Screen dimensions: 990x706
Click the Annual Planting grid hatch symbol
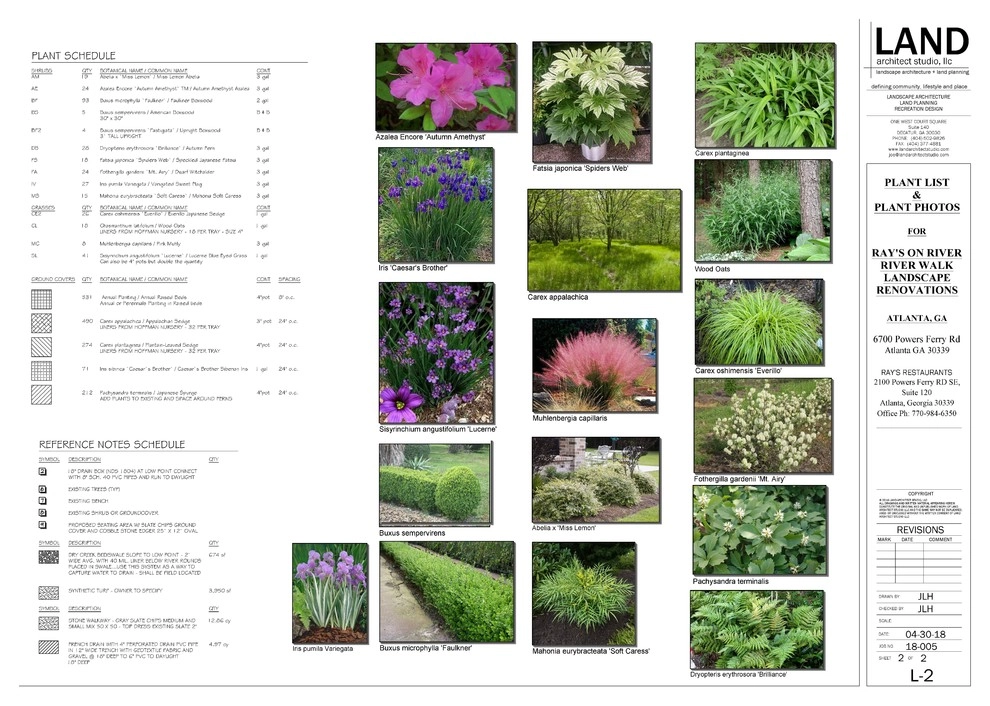click(x=42, y=299)
